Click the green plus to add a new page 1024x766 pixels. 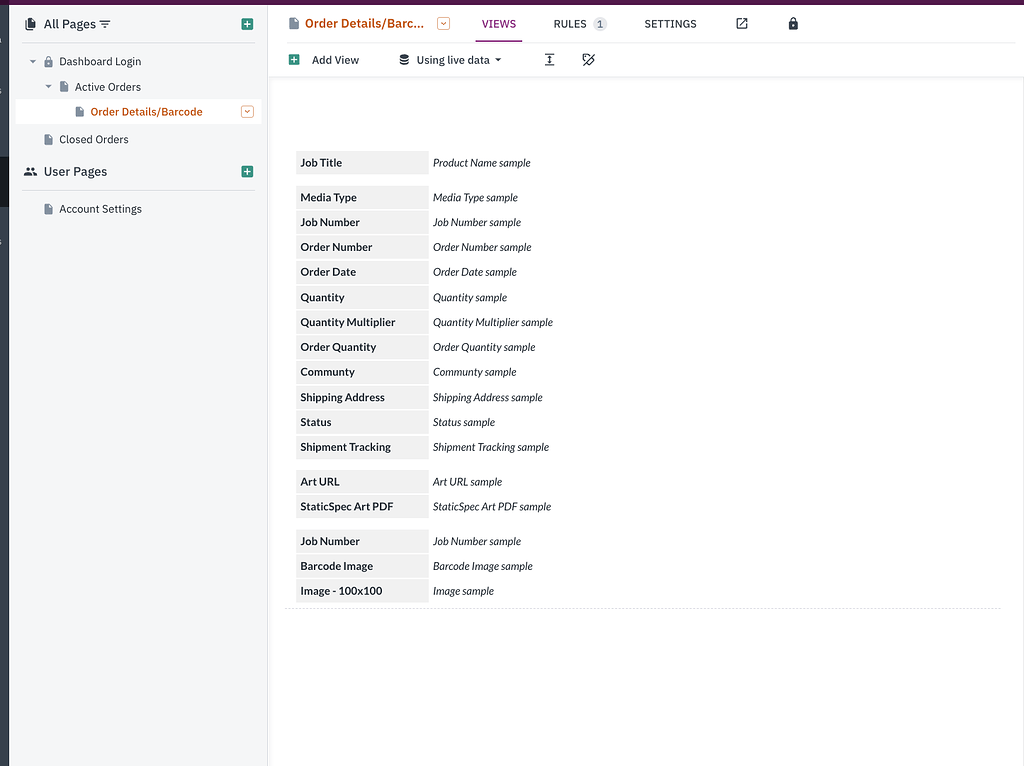point(247,23)
